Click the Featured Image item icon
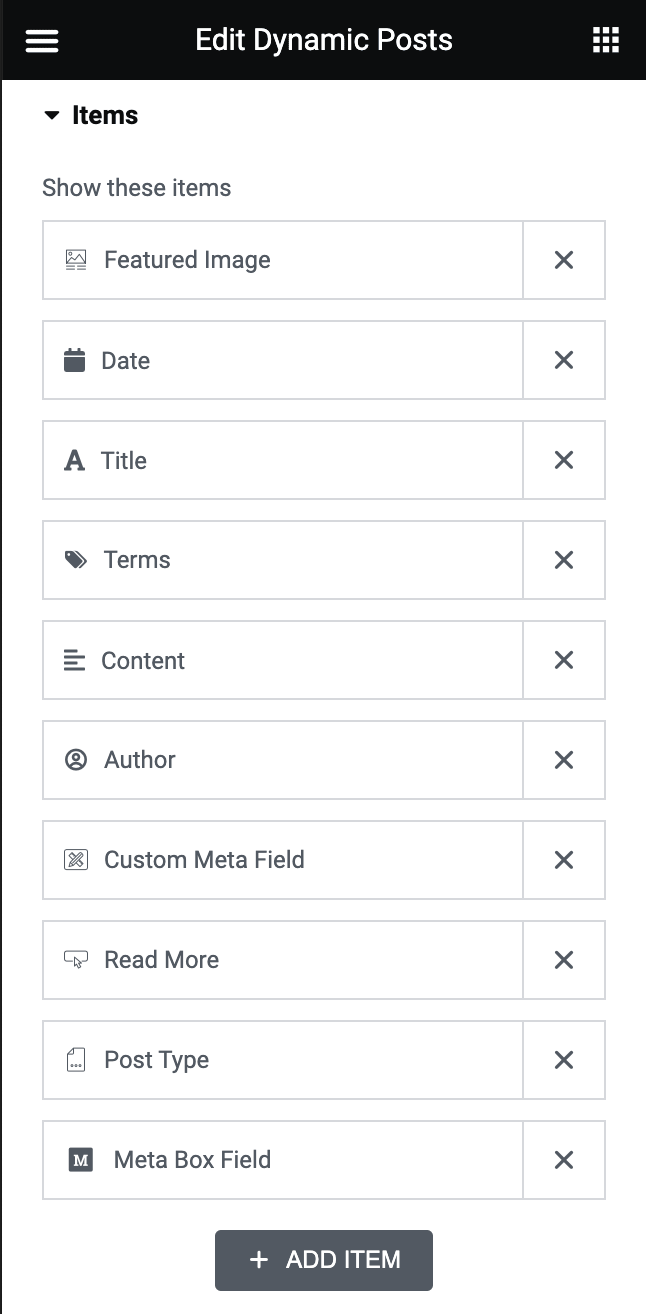This screenshot has width=646, height=1314. (x=76, y=260)
